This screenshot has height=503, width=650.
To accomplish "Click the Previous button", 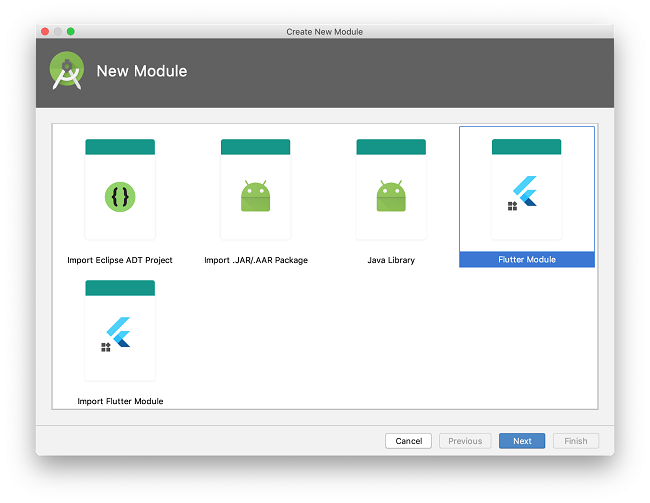I will point(465,441).
